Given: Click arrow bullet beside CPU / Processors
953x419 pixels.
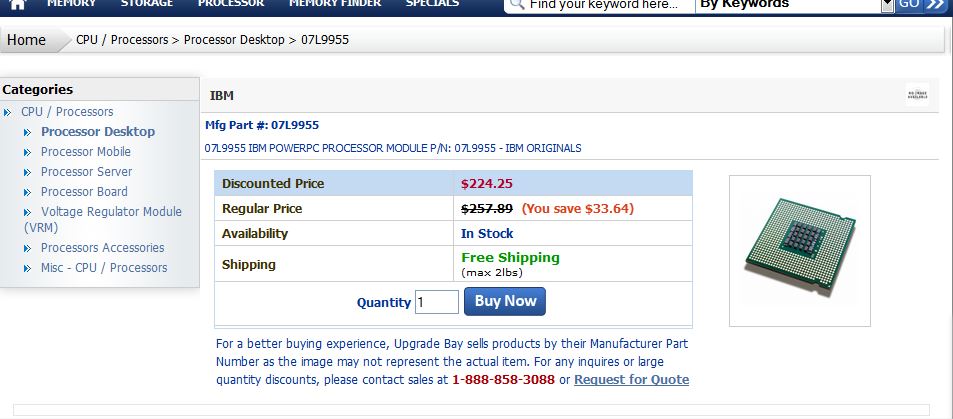Looking at the screenshot, I should click(9, 112).
